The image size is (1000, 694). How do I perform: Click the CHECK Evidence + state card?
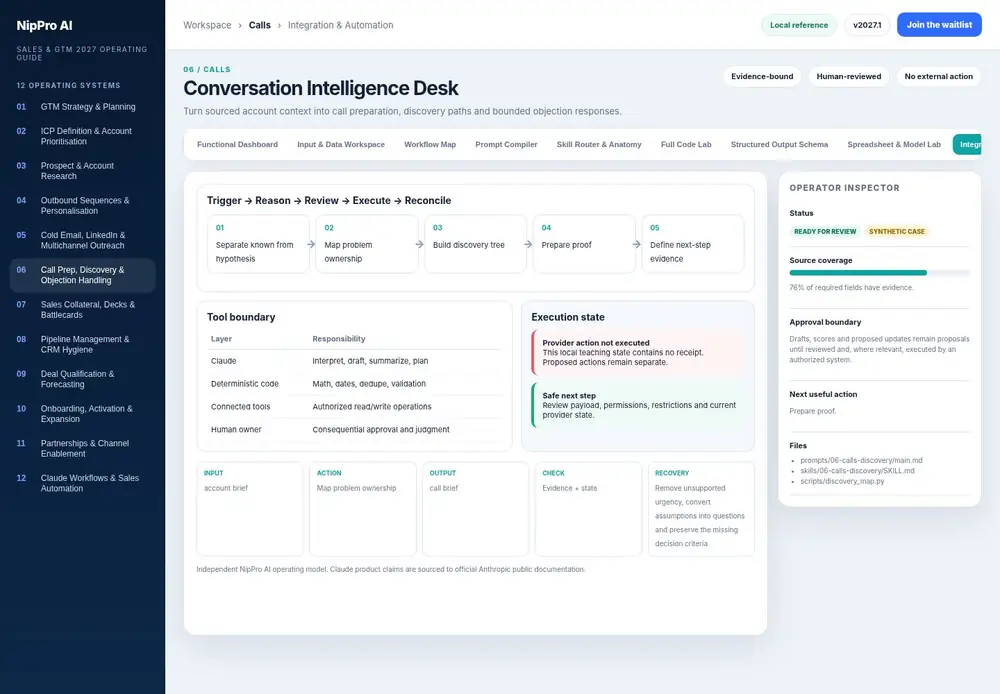tap(588, 509)
